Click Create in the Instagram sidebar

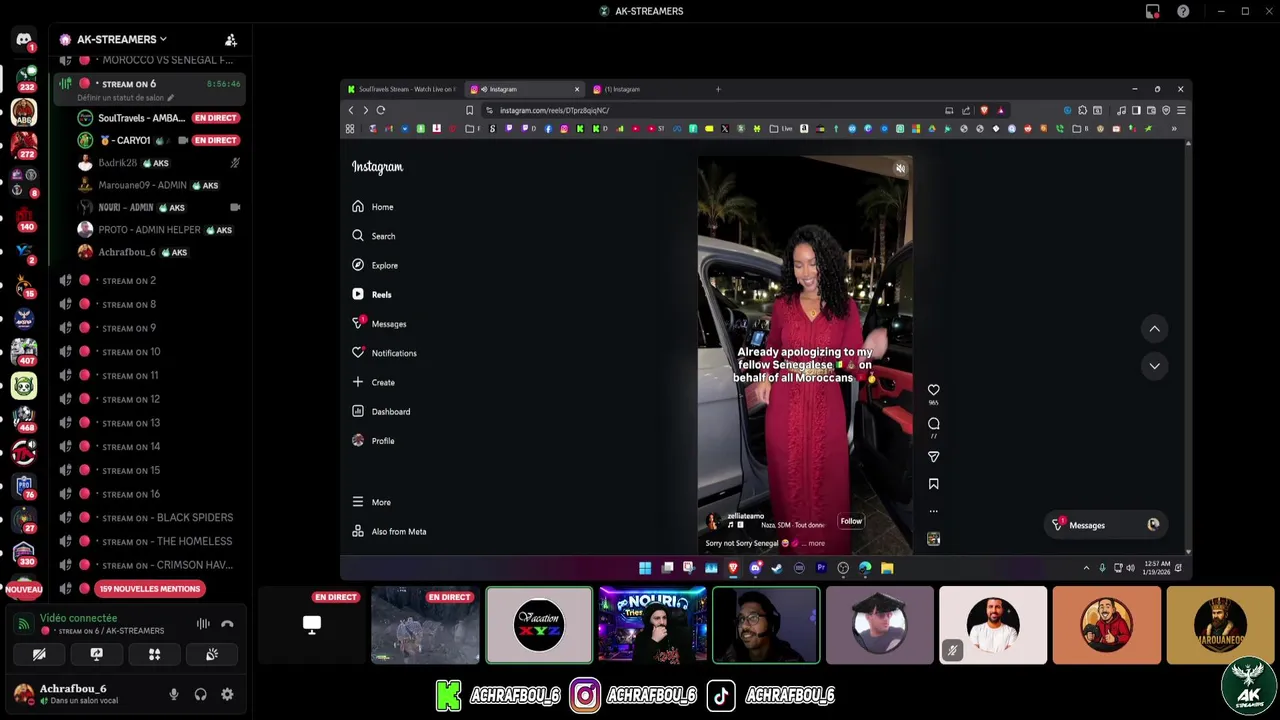tap(373, 382)
